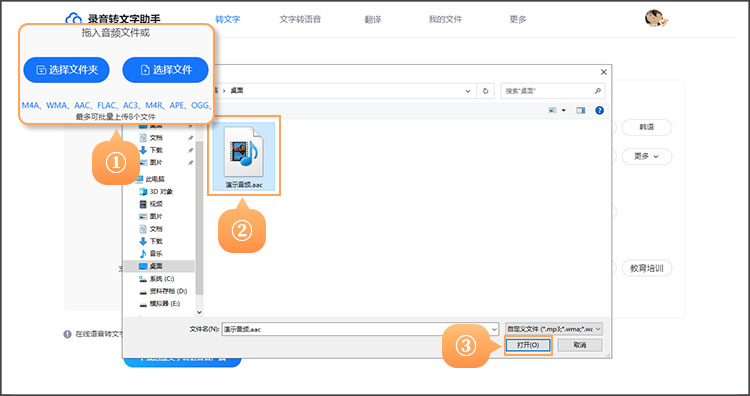Screen dimensions: 750x396
Task: Open the user avatar menu
Action: (654, 19)
